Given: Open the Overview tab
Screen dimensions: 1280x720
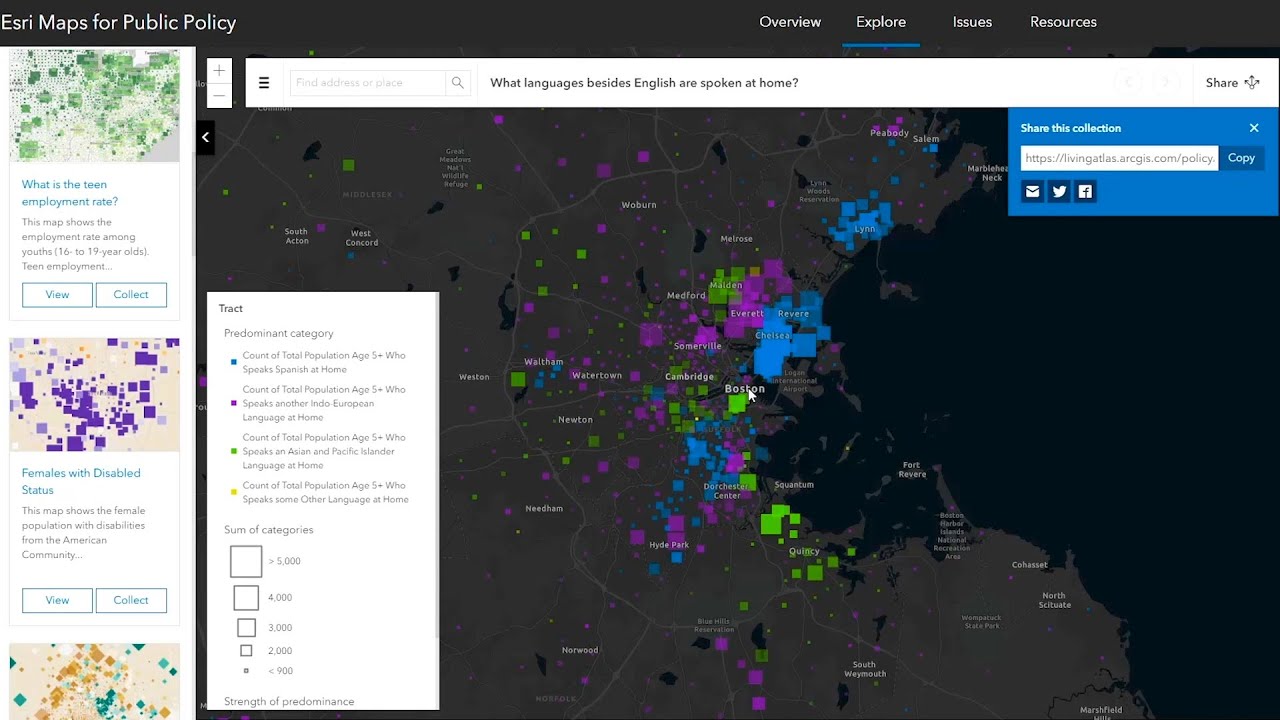Looking at the screenshot, I should coord(790,22).
